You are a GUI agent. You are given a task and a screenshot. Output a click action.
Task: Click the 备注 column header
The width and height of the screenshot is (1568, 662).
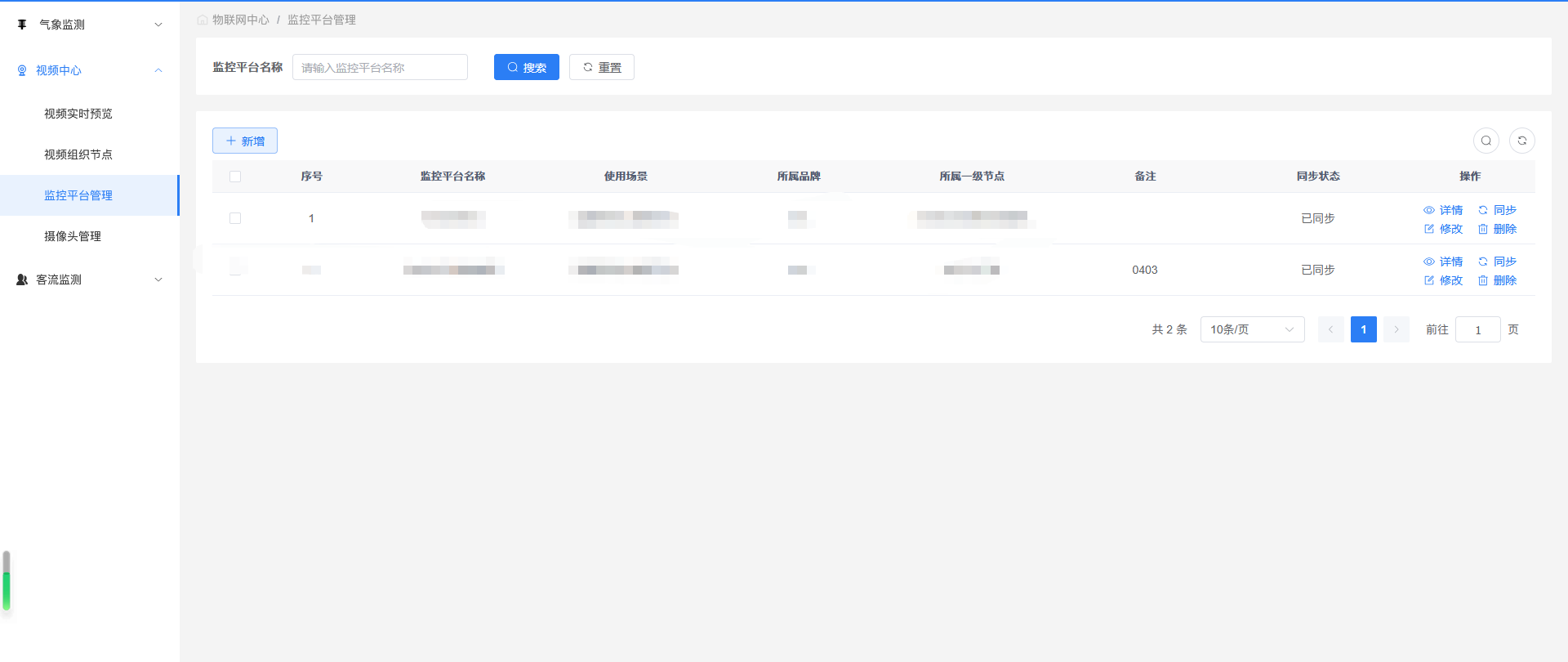point(1145,177)
